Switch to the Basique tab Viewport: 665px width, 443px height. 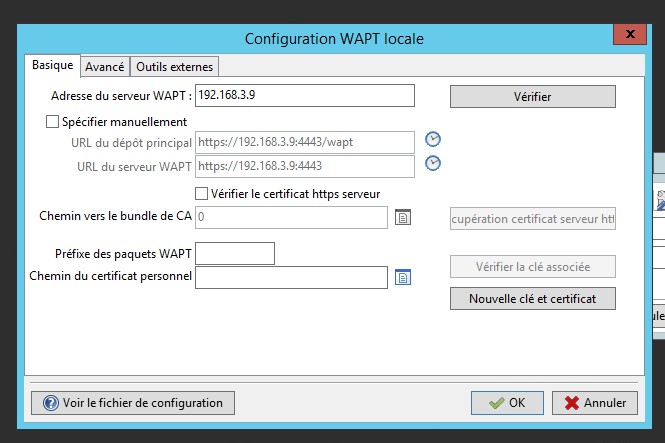53,65
